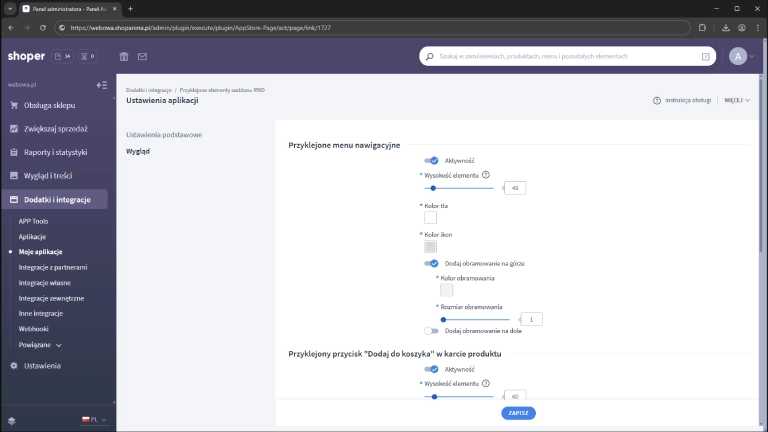Click the stacked layers icon in sidebar footer
The image size is (768, 432).
click(x=12, y=420)
